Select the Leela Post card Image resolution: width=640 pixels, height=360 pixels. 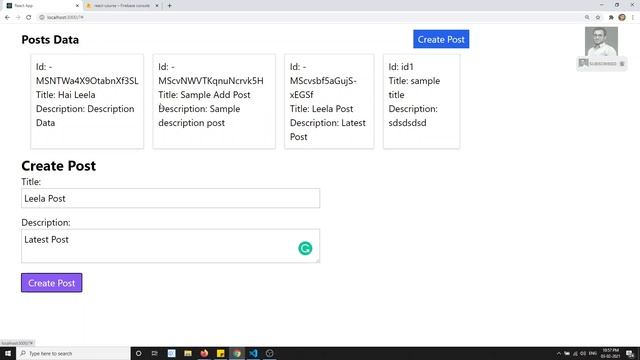click(329, 102)
